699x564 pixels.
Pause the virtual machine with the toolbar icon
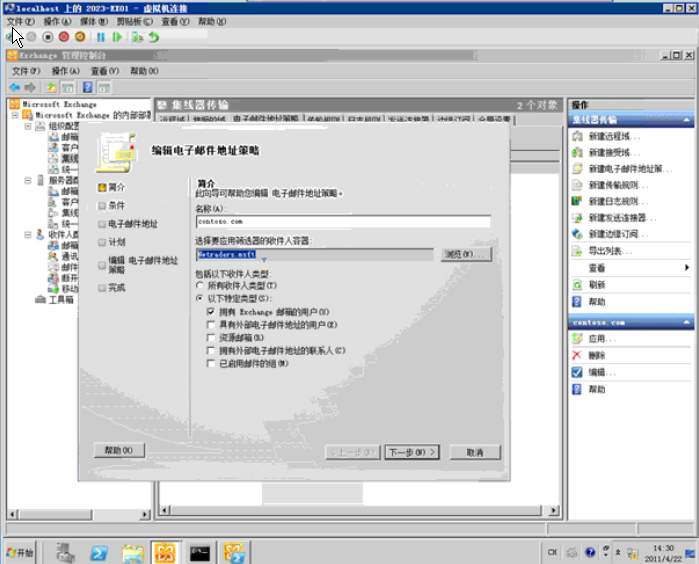pos(101,37)
